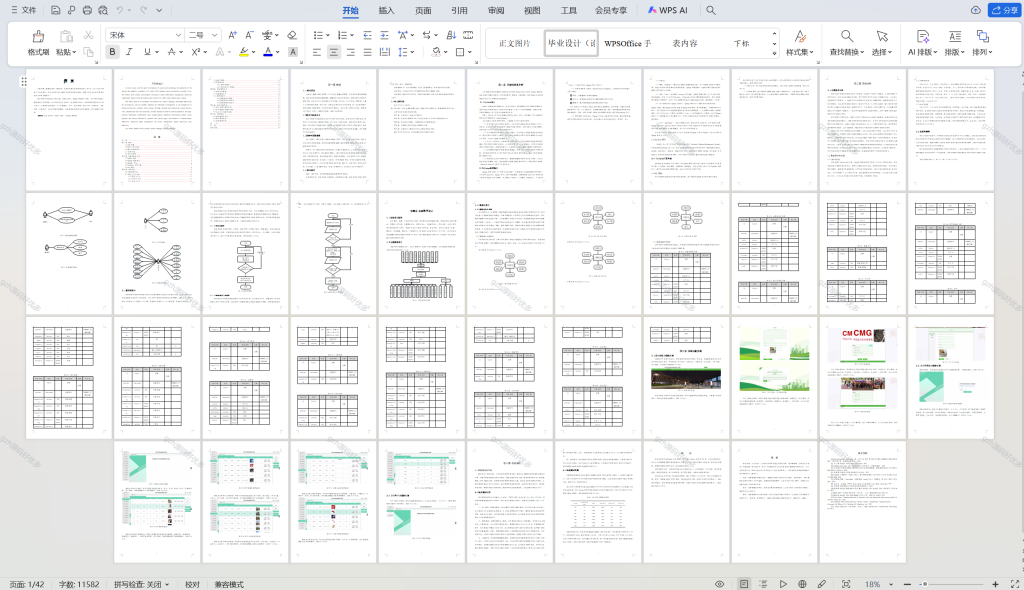Click 校对 proofreading in status bar
The width and height of the screenshot is (1024, 590).
[x=192, y=583]
